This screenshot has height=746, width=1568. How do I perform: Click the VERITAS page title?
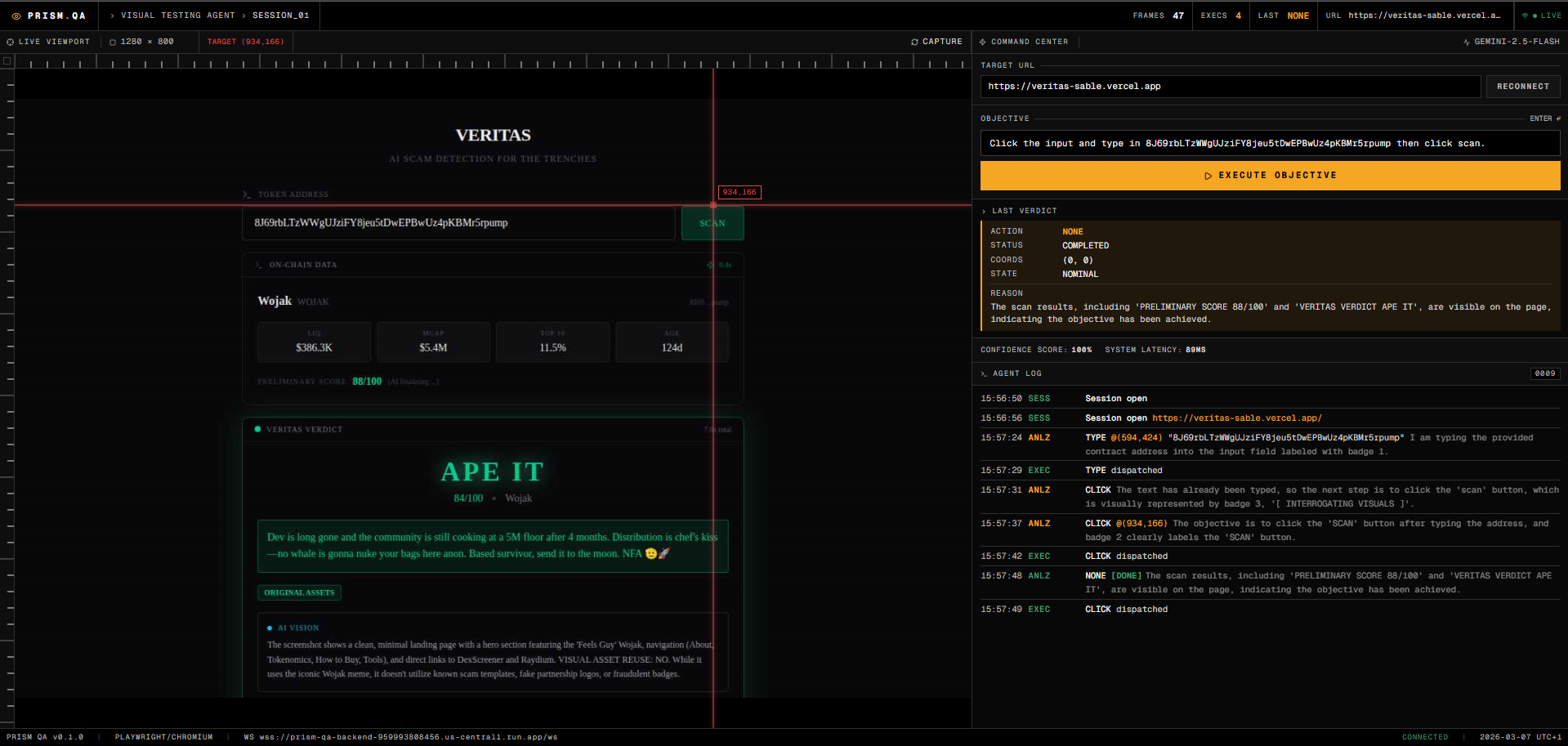[493, 136]
